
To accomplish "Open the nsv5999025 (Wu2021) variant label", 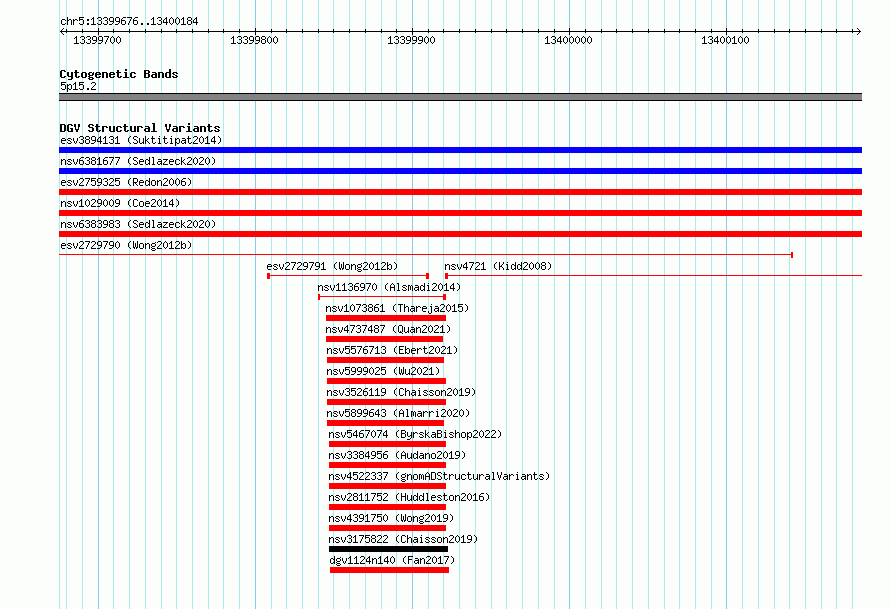I will [x=383, y=371].
